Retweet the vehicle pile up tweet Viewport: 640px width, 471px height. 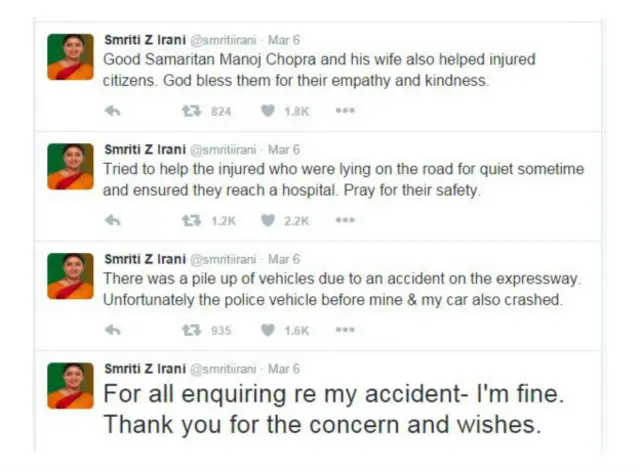[x=188, y=329]
